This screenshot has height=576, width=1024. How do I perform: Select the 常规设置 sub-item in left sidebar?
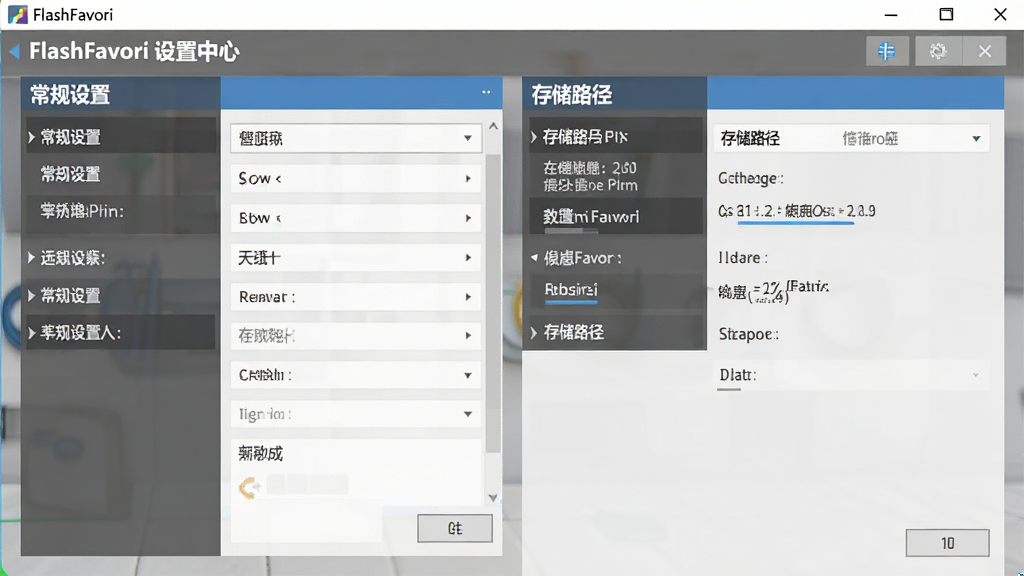pyautogui.click(x=71, y=174)
